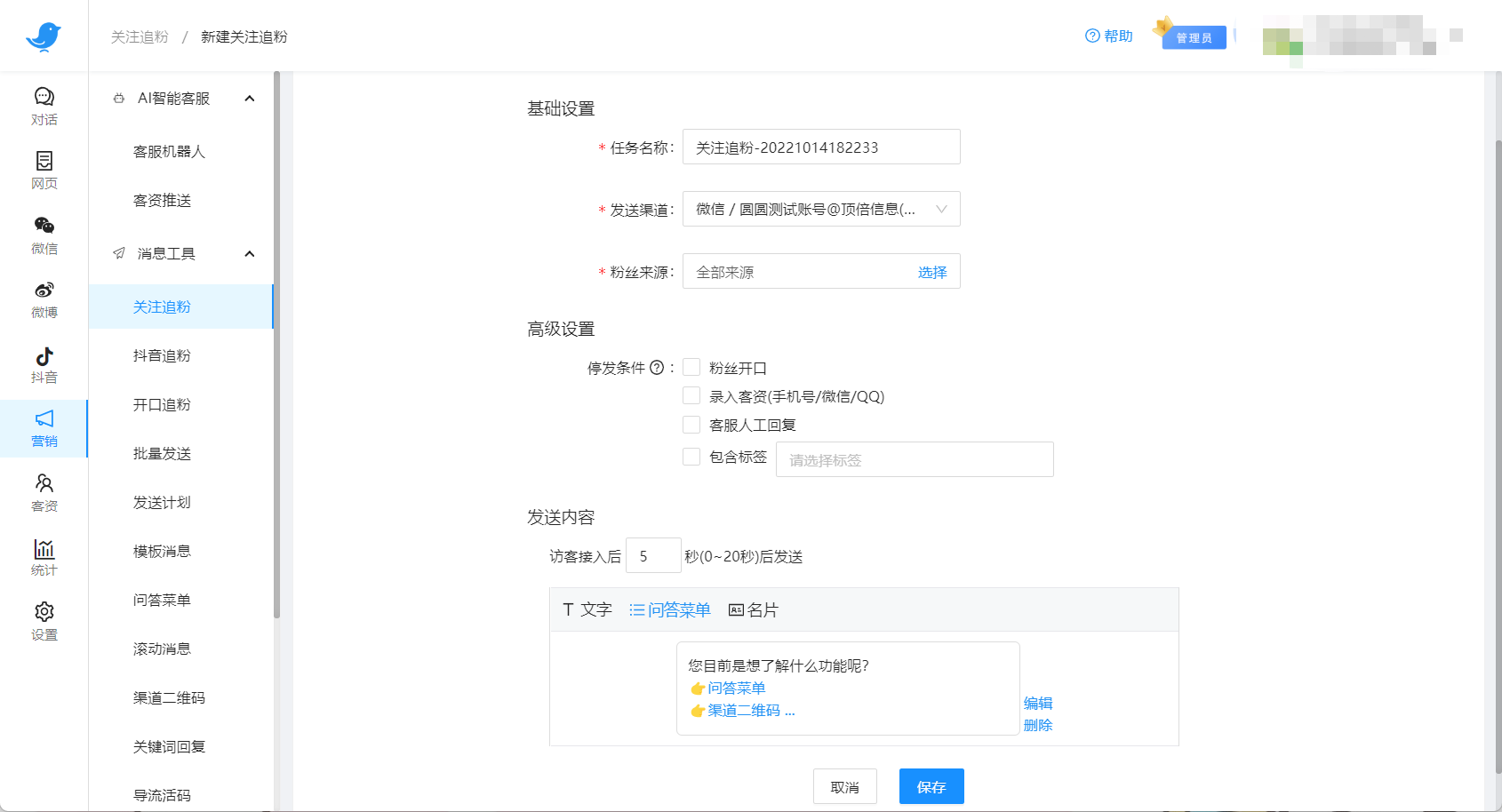This screenshot has height=812, width=1502.
Task: Enable the 粉丝开口 stop condition
Action: [691, 366]
